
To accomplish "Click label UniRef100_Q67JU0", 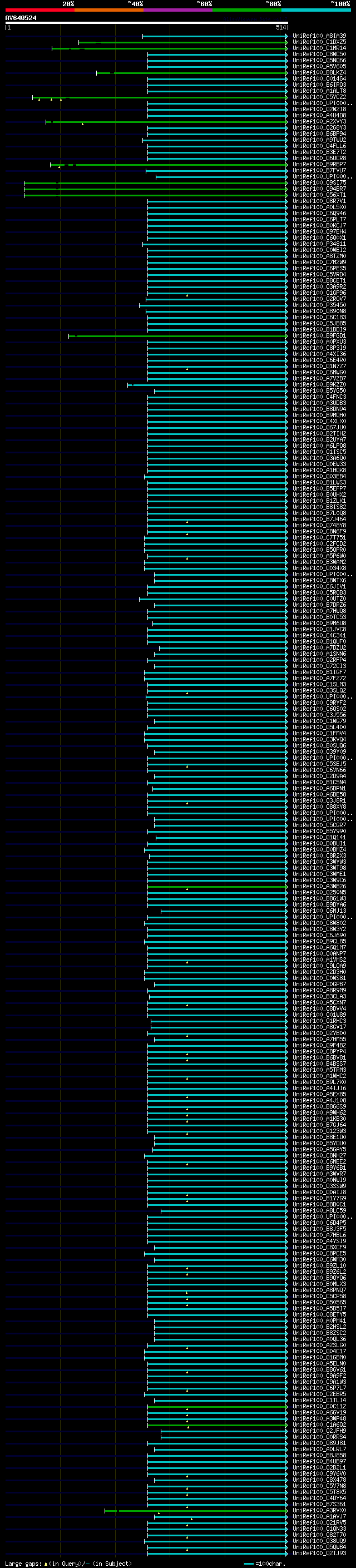I will tap(319, 428).
